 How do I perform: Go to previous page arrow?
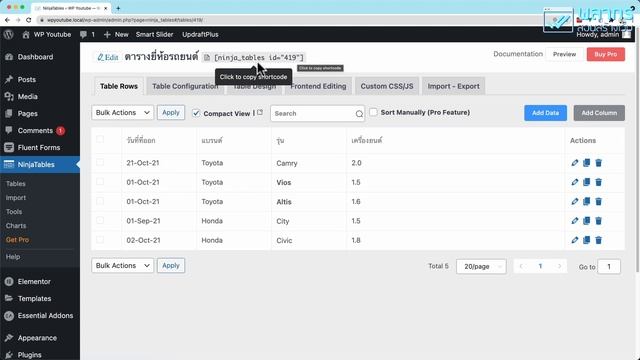[x=521, y=266]
